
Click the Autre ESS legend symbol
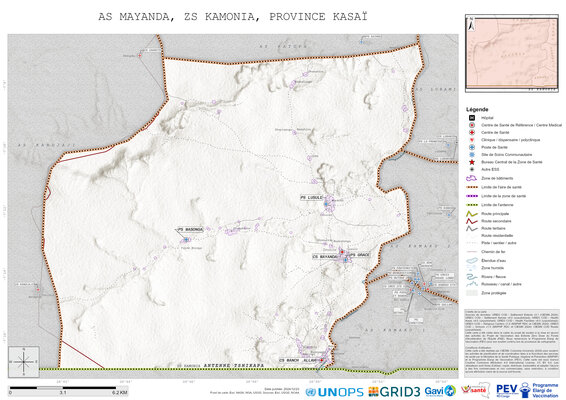[x=471, y=169]
